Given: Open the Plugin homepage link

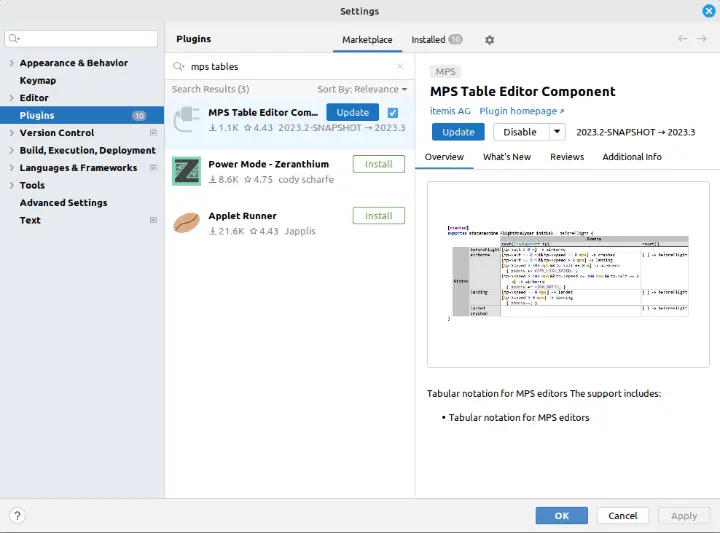Looking at the screenshot, I should point(522,111).
